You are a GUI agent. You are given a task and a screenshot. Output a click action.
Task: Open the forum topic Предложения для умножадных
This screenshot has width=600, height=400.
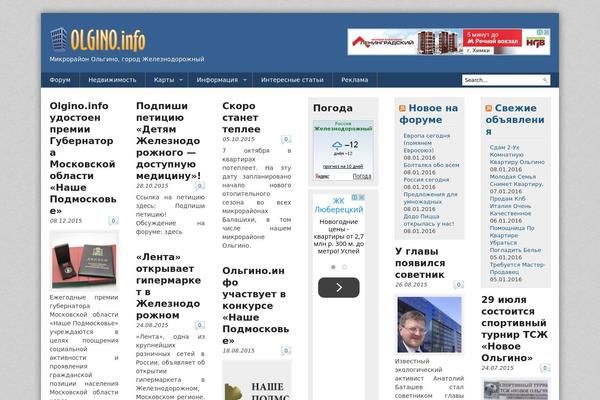point(430,198)
